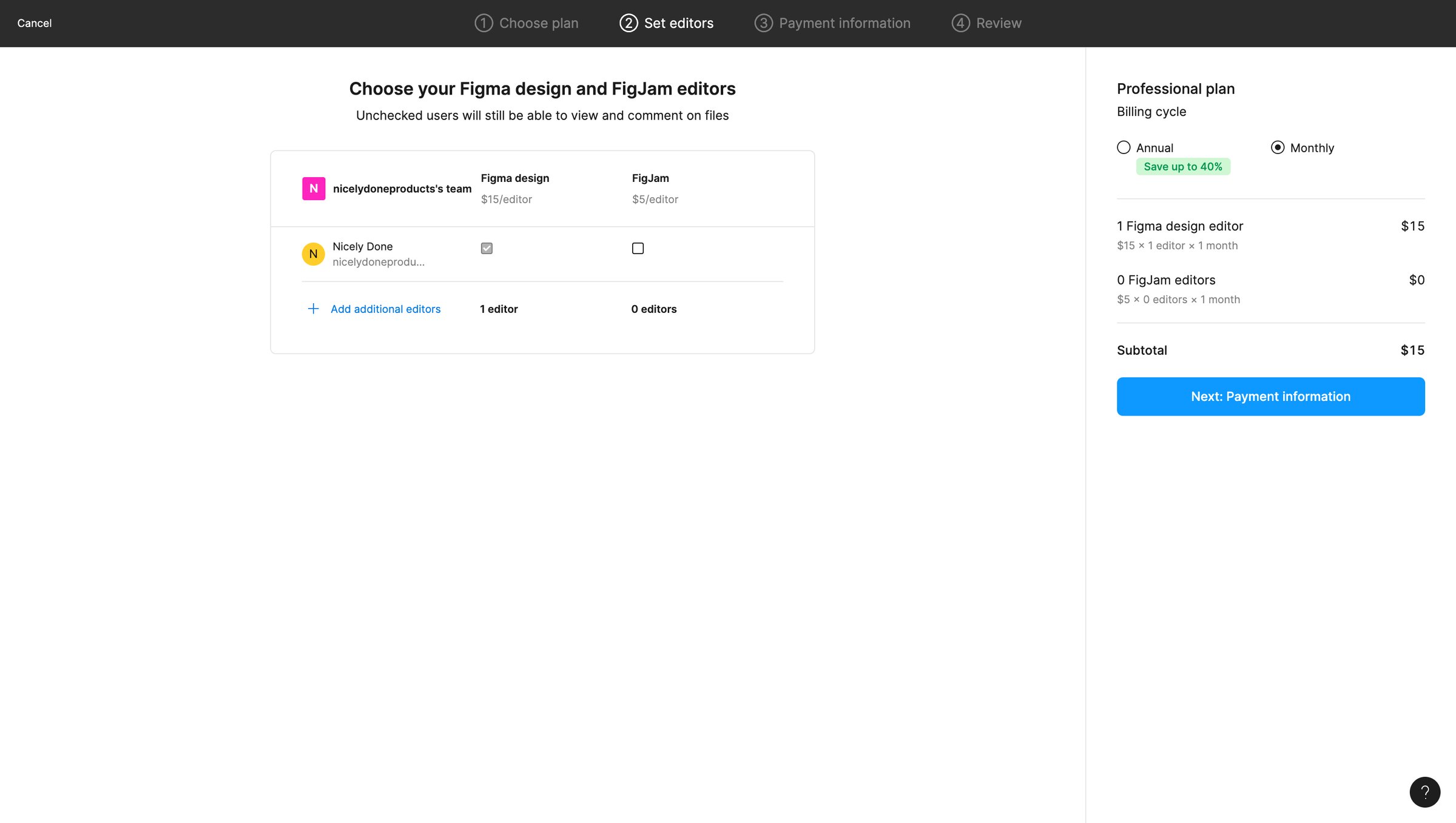The width and height of the screenshot is (1456, 823).
Task: Toggle Figma design checkbox for Nicely Done
Action: coord(487,248)
